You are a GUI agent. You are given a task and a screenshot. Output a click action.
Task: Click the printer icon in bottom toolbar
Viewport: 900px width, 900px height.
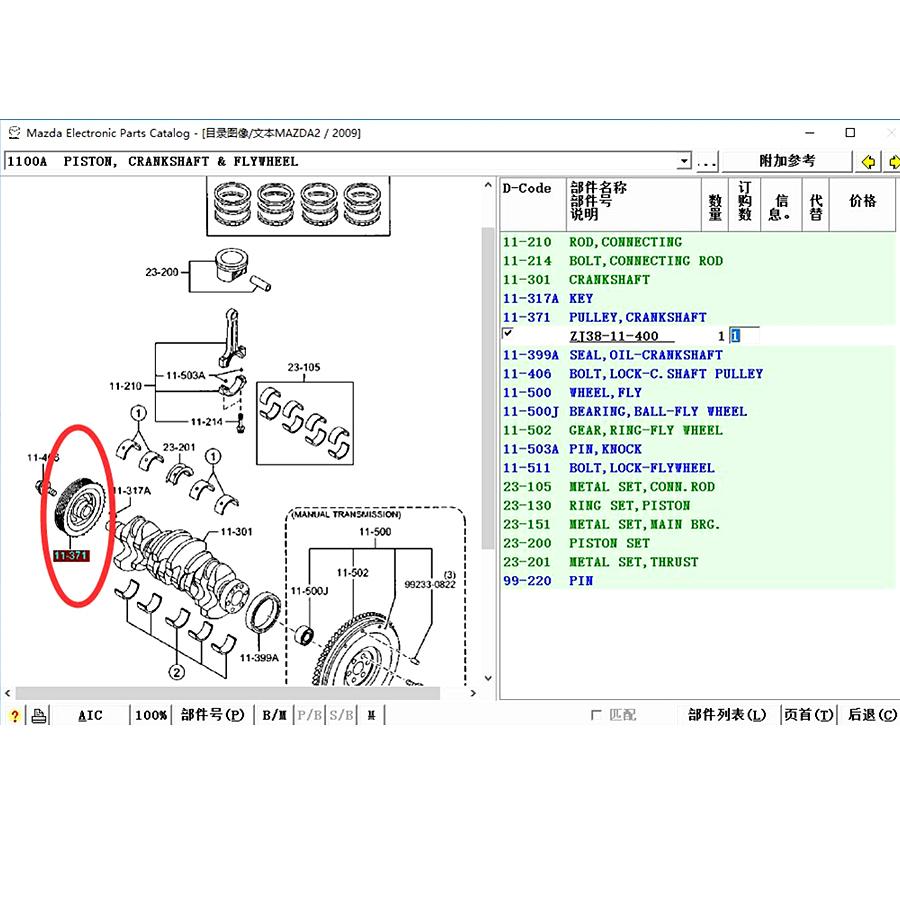click(39, 715)
